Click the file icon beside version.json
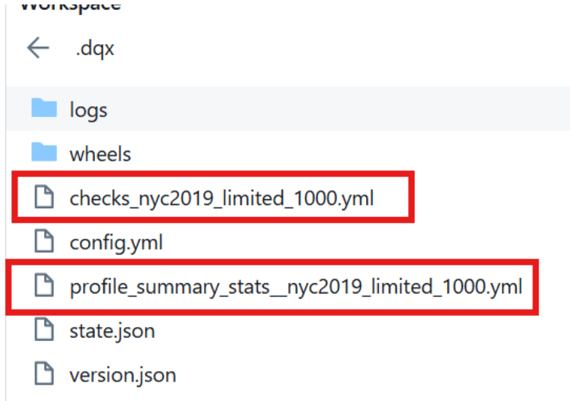The height and width of the screenshot is (401, 570). click(44, 373)
